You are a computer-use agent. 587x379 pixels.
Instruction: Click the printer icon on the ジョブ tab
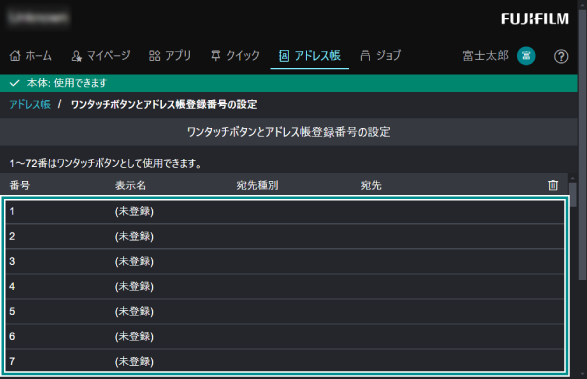pos(365,56)
